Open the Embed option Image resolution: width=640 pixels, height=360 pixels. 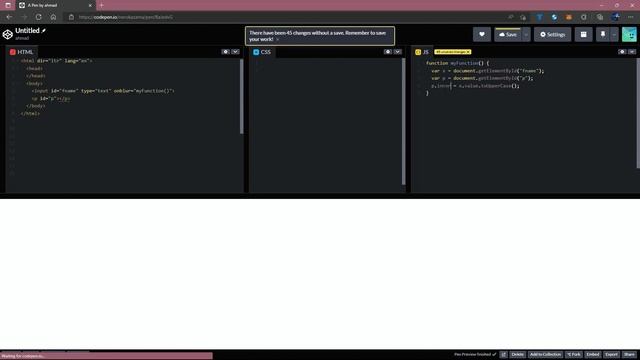click(593, 354)
